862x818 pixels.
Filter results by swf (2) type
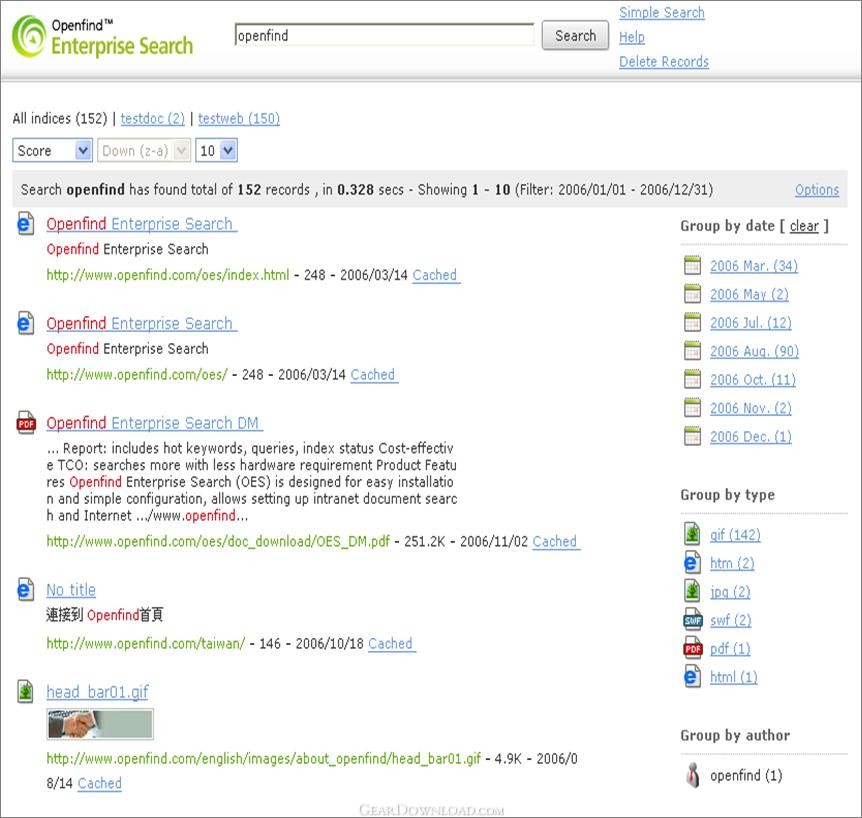(x=731, y=620)
